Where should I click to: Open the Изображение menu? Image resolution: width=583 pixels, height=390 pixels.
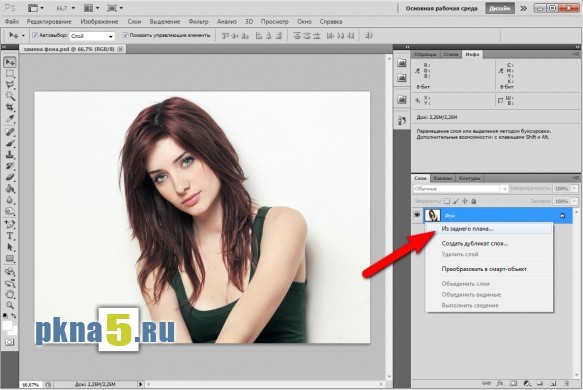99,22
